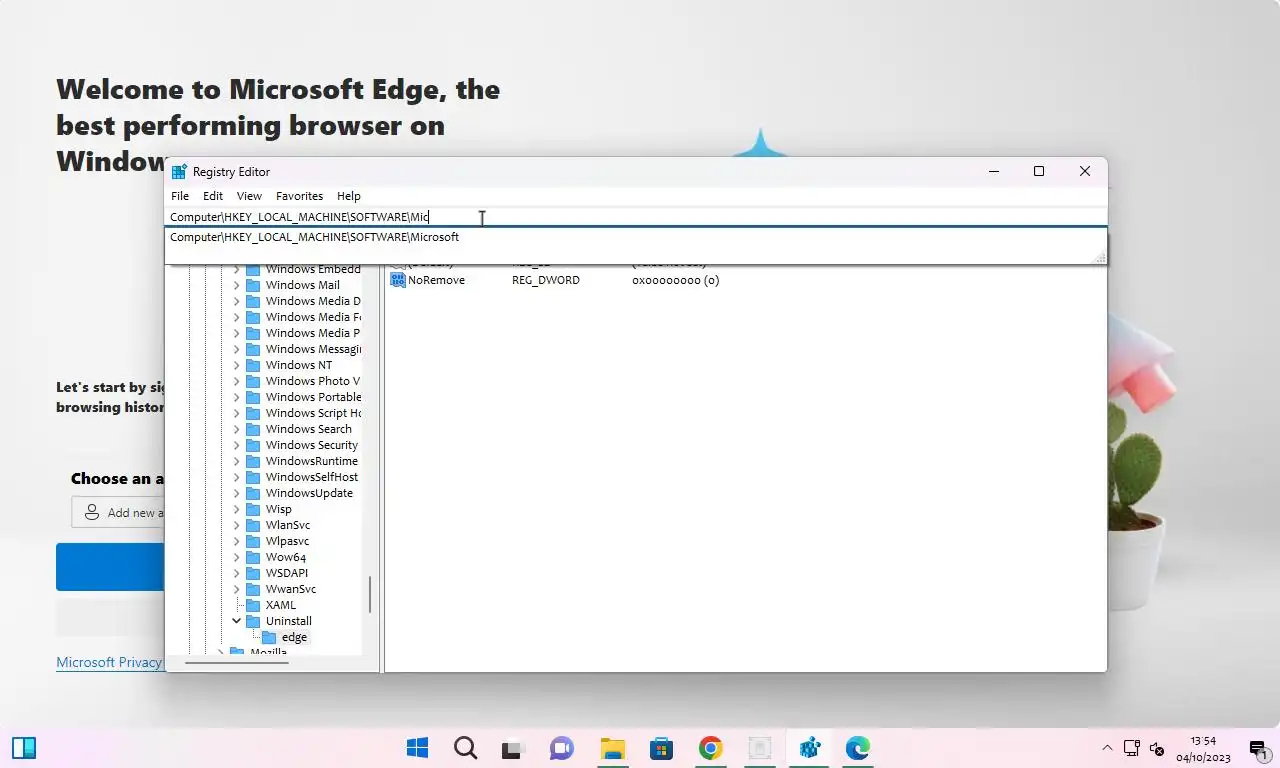Select the Windows Script Host key
This screenshot has width=1280, height=768.
[x=313, y=413]
